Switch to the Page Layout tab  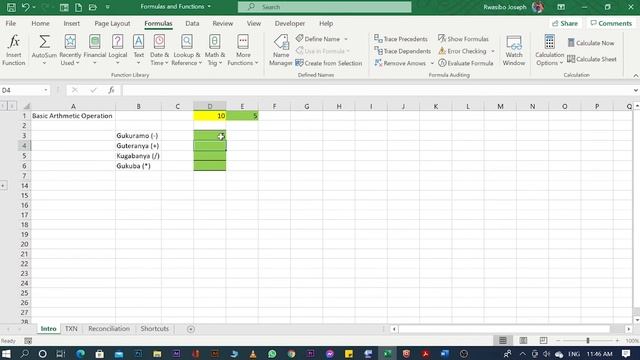[112, 23]
